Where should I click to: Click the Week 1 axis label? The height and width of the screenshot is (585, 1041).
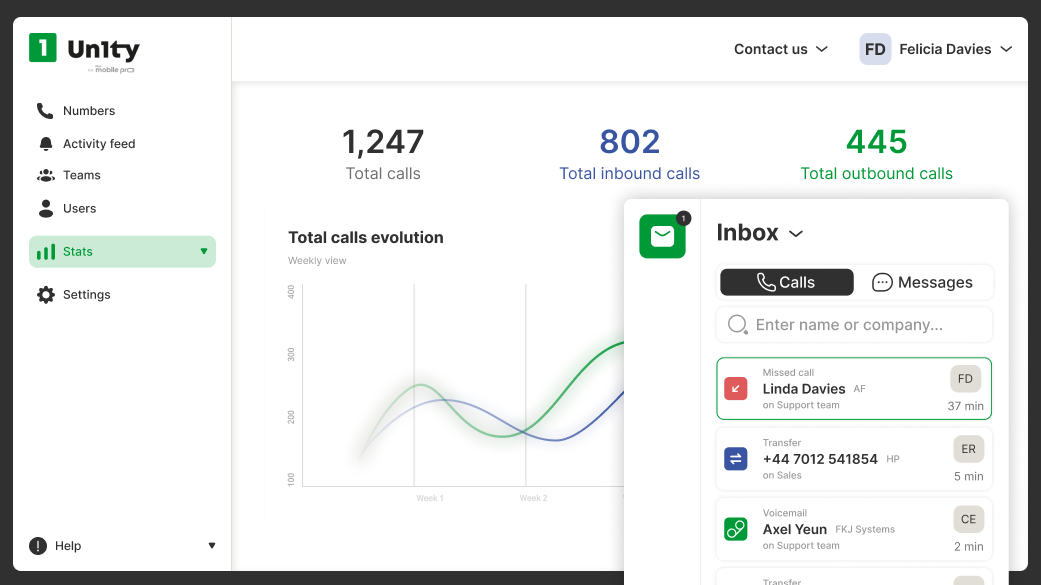430,498
